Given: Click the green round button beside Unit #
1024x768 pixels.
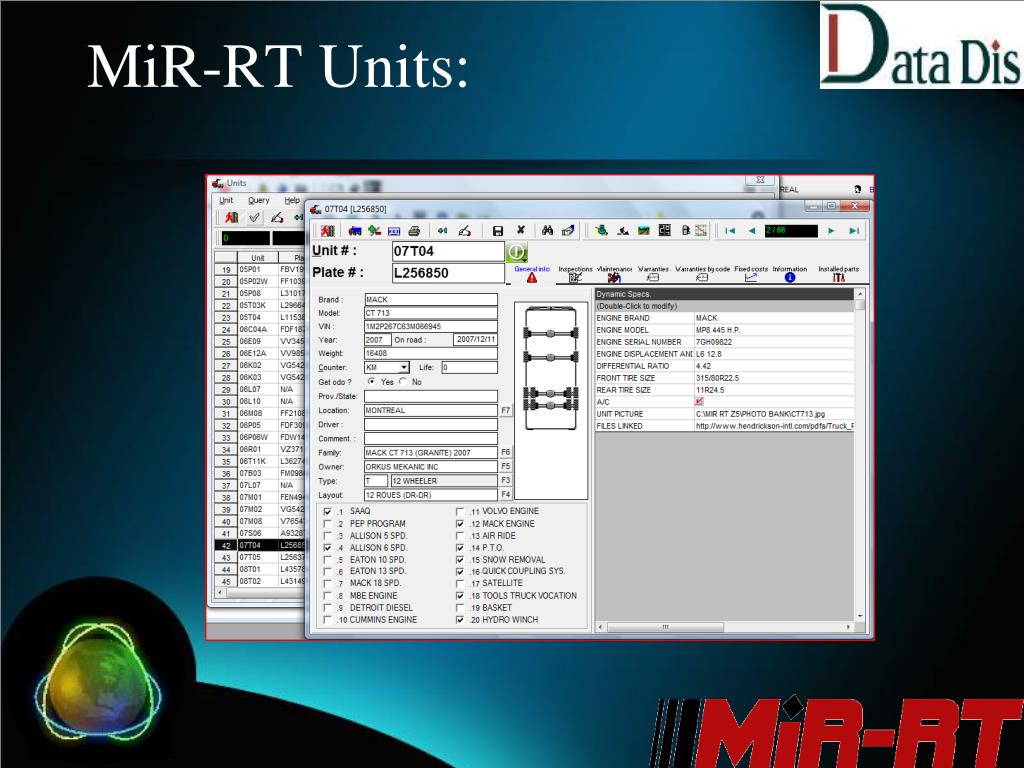Looking at the screenshot, I should point(517,252).
